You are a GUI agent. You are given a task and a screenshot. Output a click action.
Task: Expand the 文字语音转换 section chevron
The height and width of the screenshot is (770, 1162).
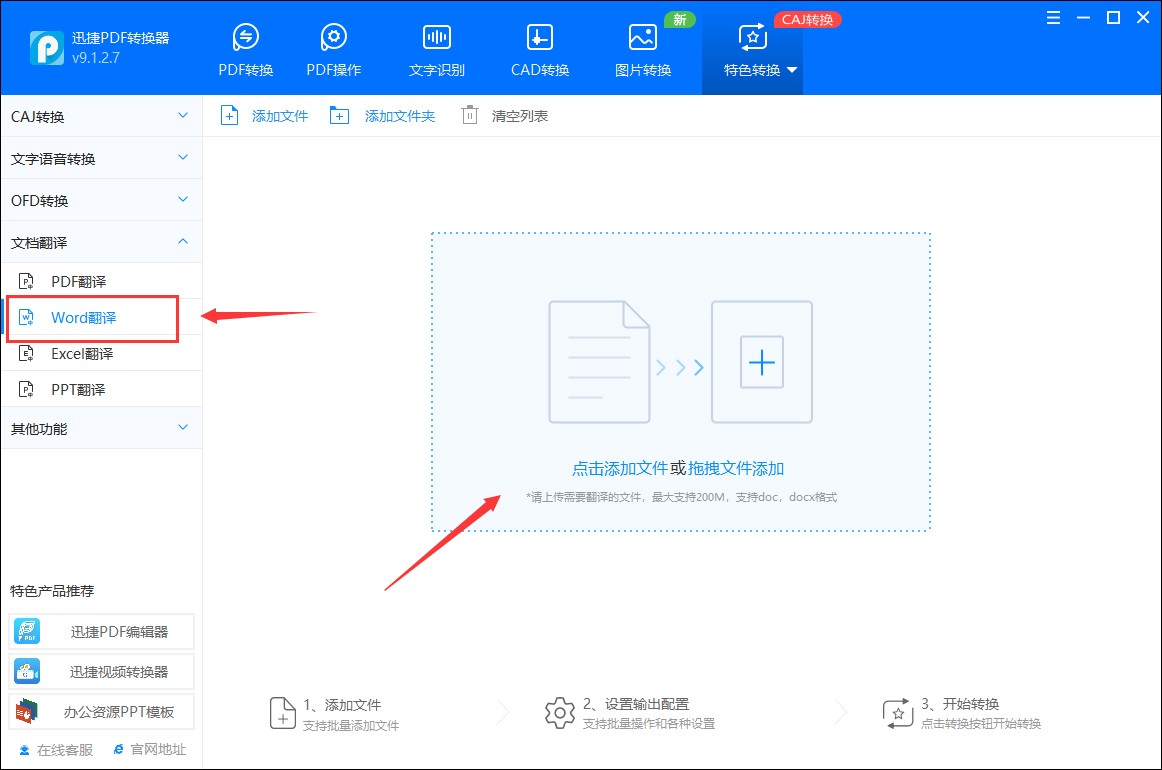pyautogui.click(x=183, y=158)
